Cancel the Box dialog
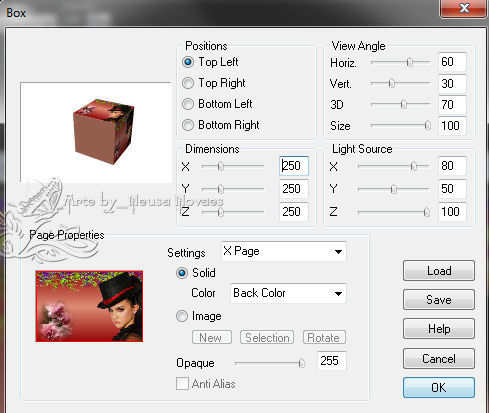This screenshot has height=413, width=489. pyautogui.click(x=439, y=359)
